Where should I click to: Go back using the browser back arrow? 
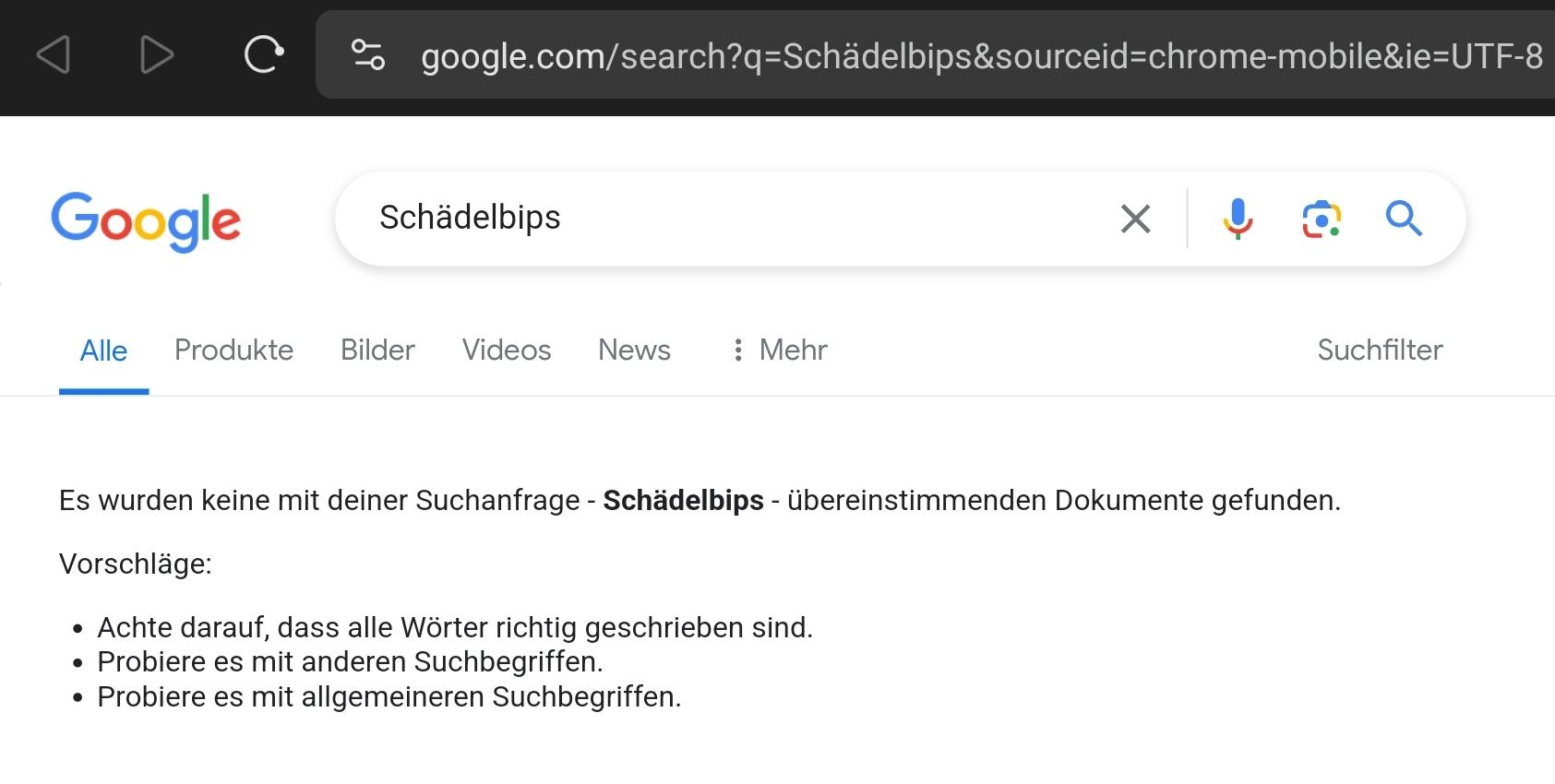click(54, 55)
